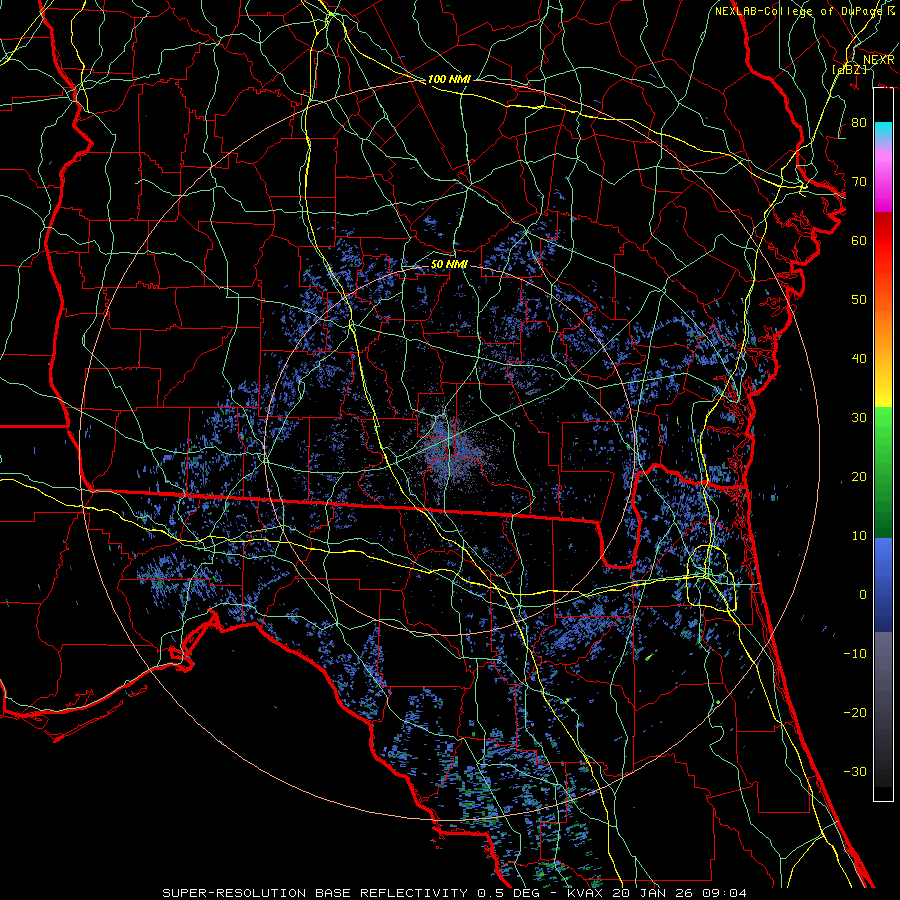Viewport: 900px width, 900px height.
Task: Click the 0 value on dBZ scale
Action: [x=863, y=595]
